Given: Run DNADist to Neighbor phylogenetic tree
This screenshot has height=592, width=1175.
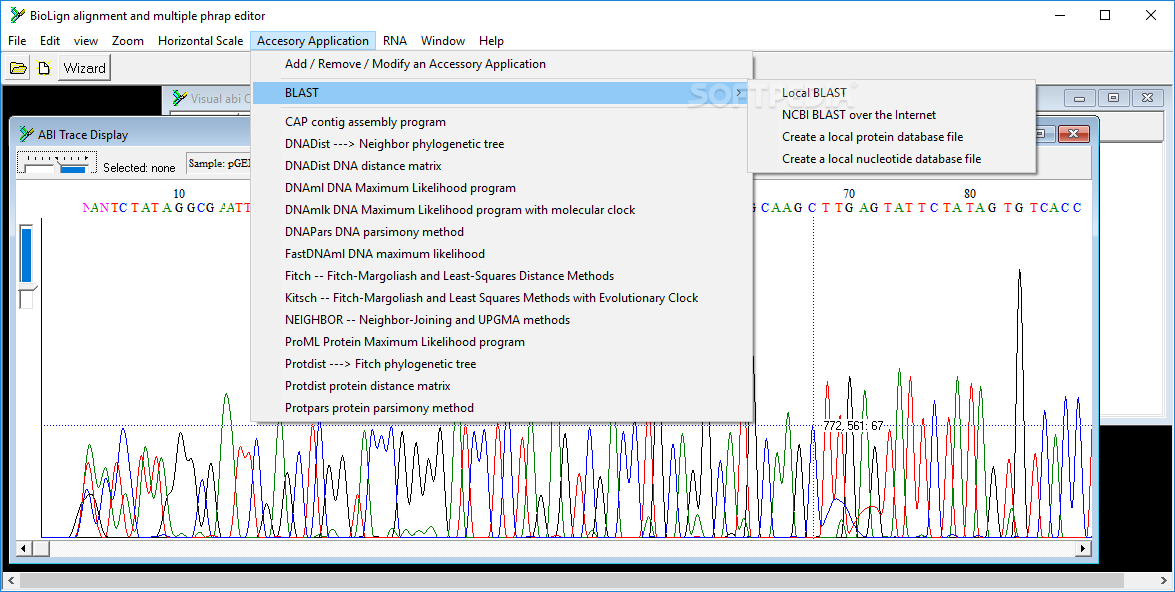Looking at the screenshot, I should coord(502,144).
